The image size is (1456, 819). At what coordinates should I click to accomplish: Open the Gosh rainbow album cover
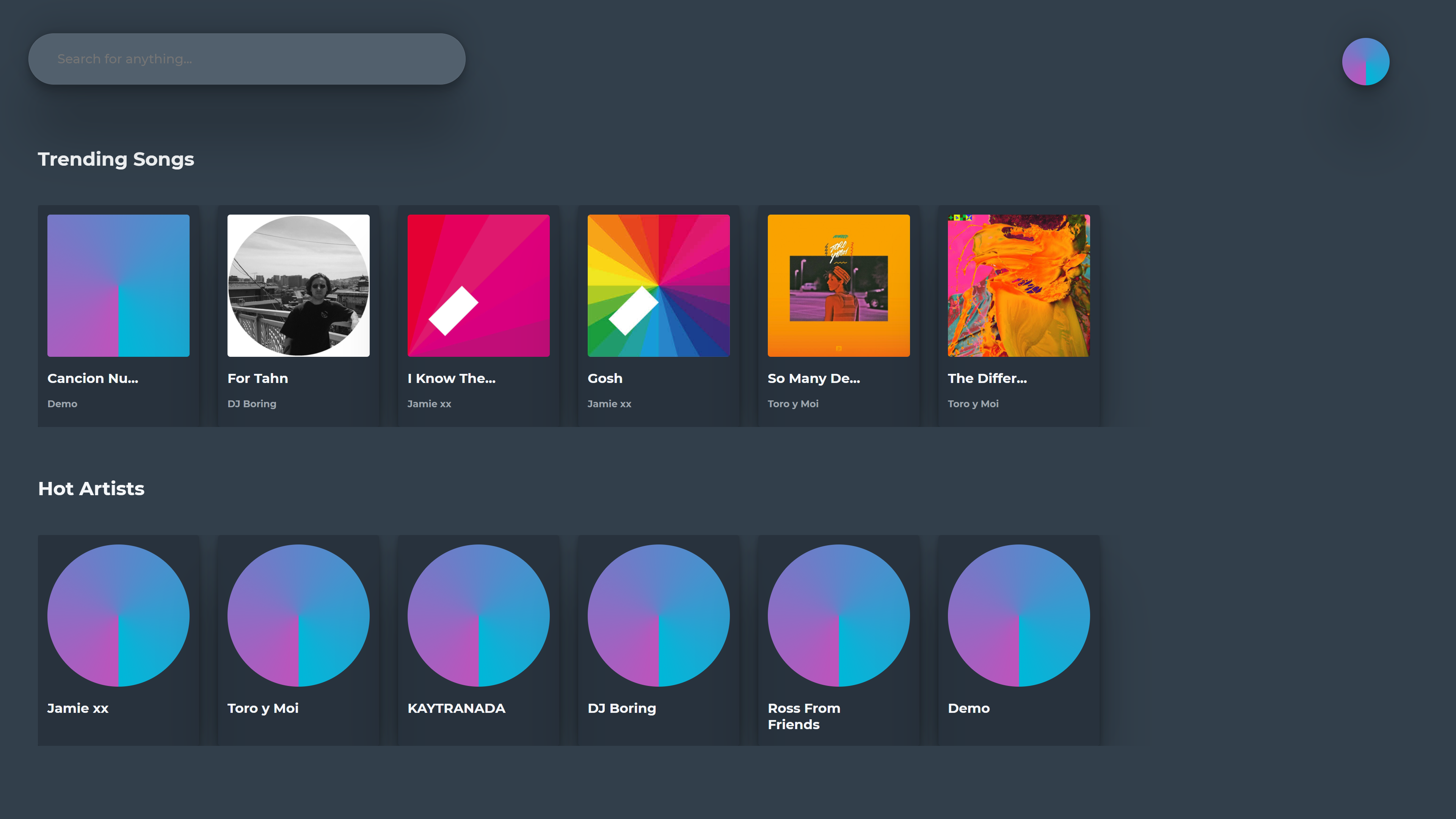(658, 286)
